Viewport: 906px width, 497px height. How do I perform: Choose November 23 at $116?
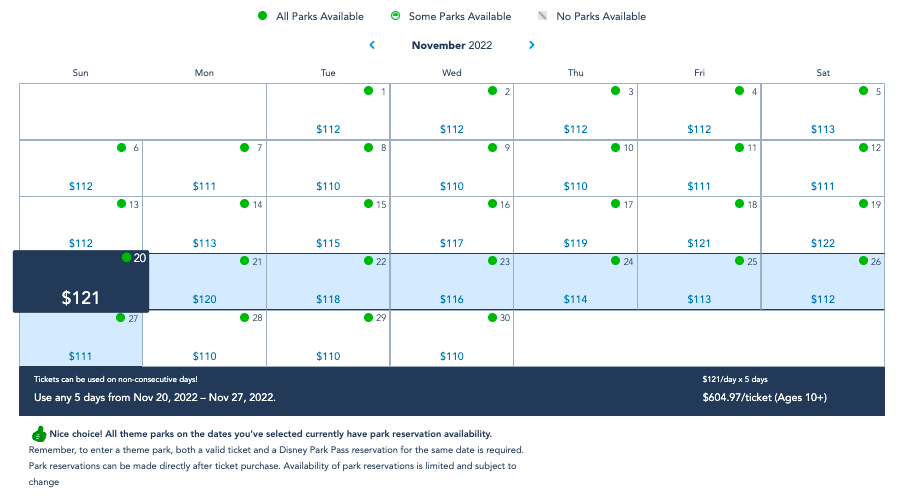coord(452,282)
